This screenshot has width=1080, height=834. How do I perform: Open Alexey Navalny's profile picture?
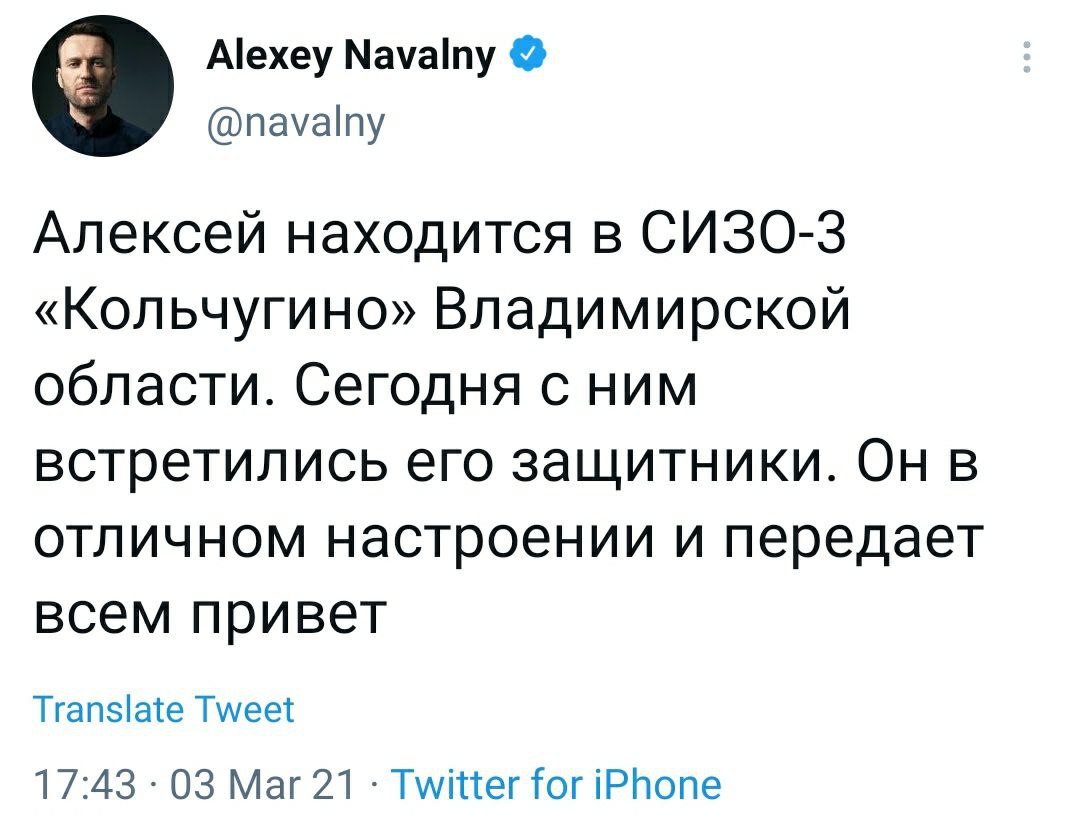coord(103,86)
